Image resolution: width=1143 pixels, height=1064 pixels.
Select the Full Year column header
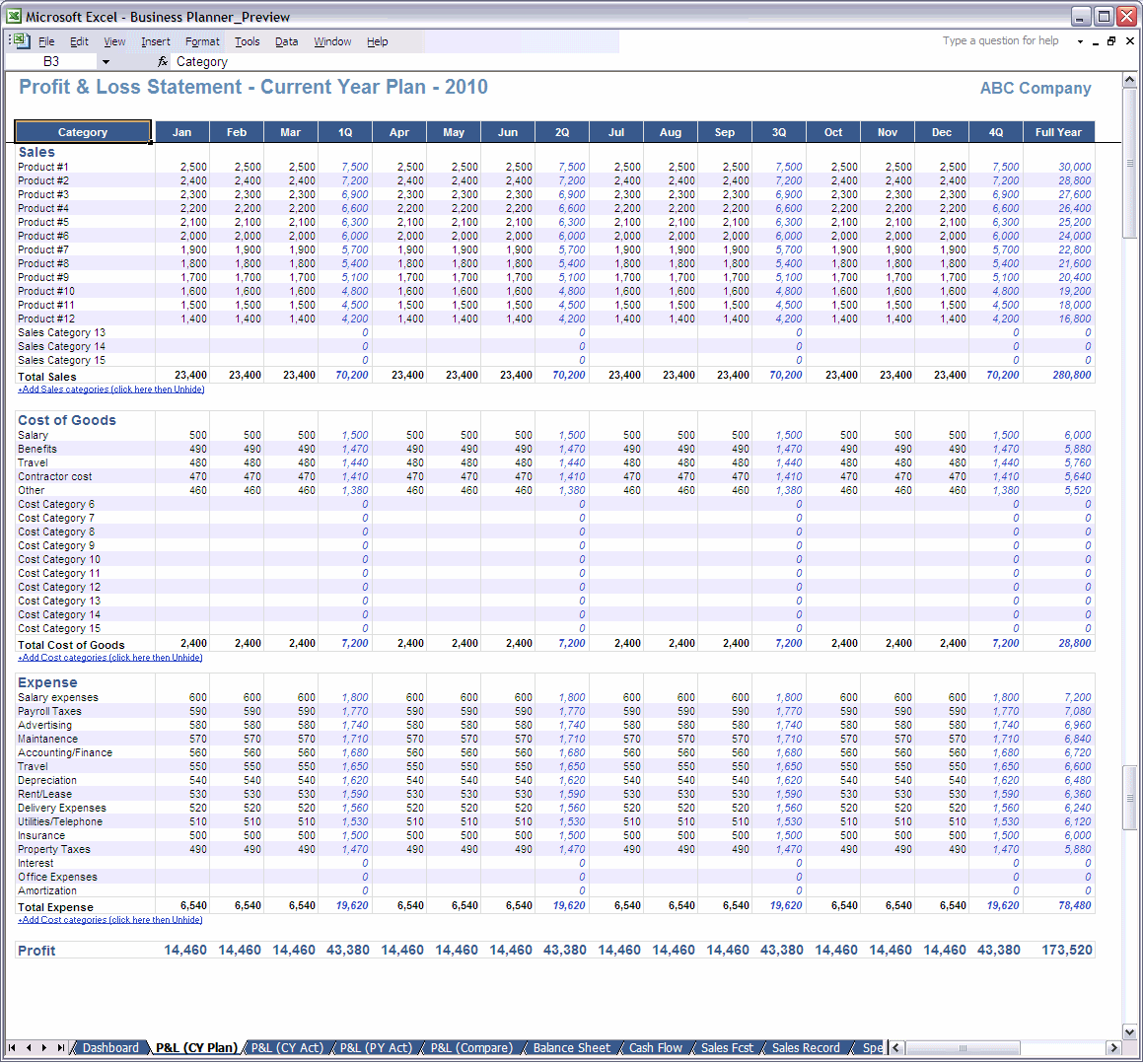tap(1058, 132)
